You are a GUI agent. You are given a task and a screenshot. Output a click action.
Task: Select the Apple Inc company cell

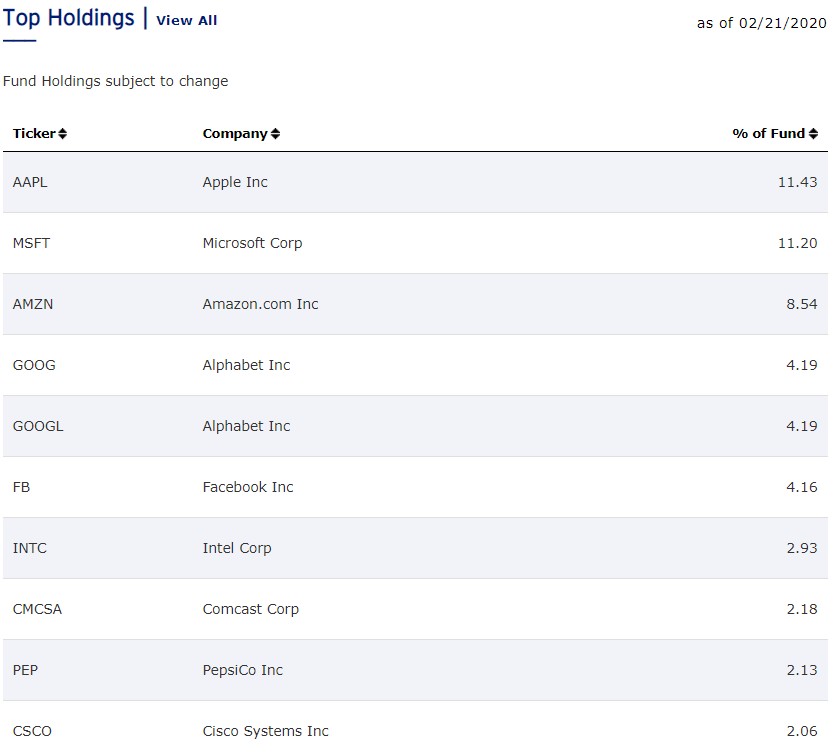[235, 182]
